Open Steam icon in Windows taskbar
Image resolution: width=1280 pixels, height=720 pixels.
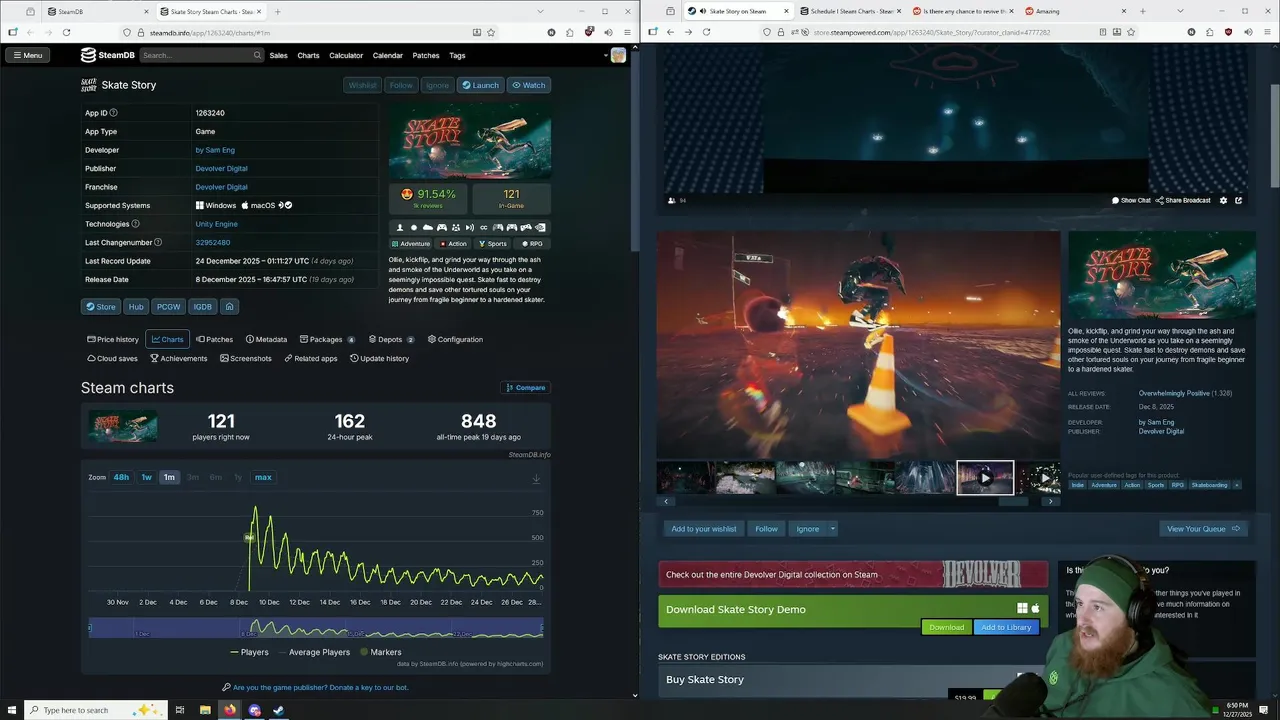tap(279, 710)
